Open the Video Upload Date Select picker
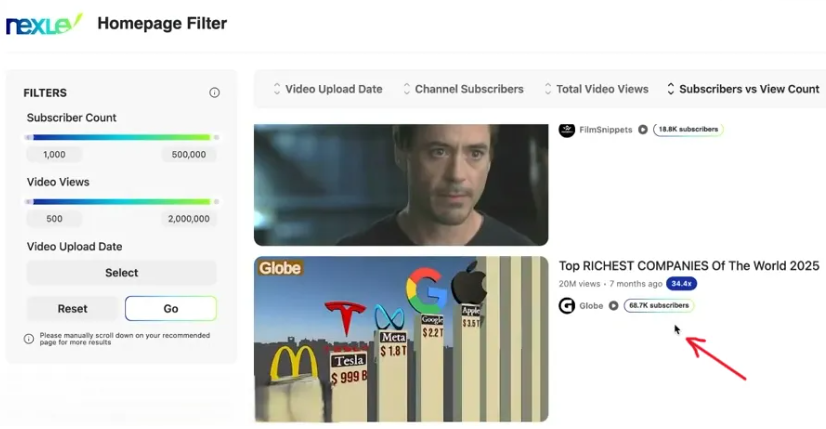The height and width of the screenshot is (429, 826). pyautogui.click(x=121, y=273)
